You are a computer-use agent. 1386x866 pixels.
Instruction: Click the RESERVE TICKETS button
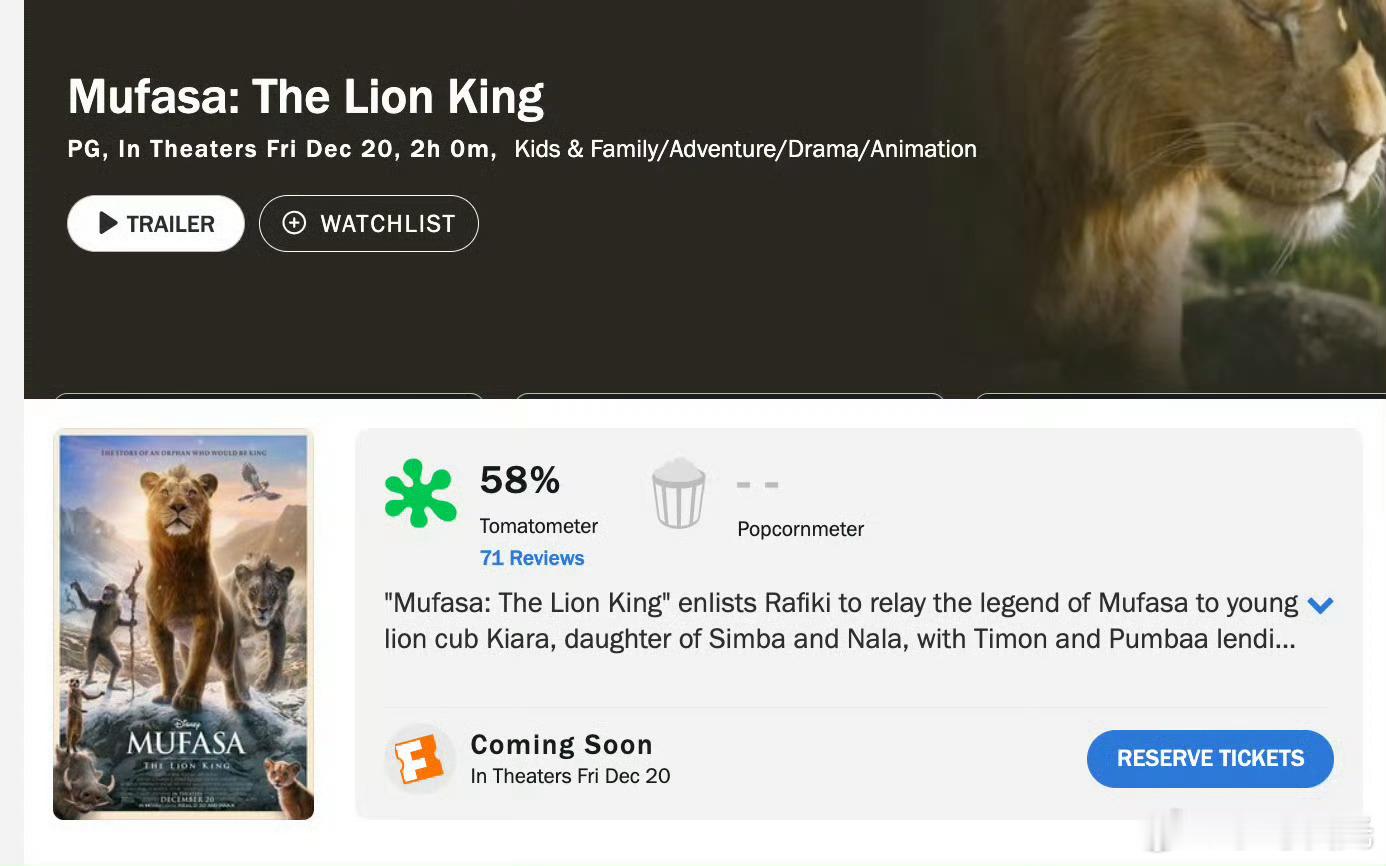(x=1210, y=758)
